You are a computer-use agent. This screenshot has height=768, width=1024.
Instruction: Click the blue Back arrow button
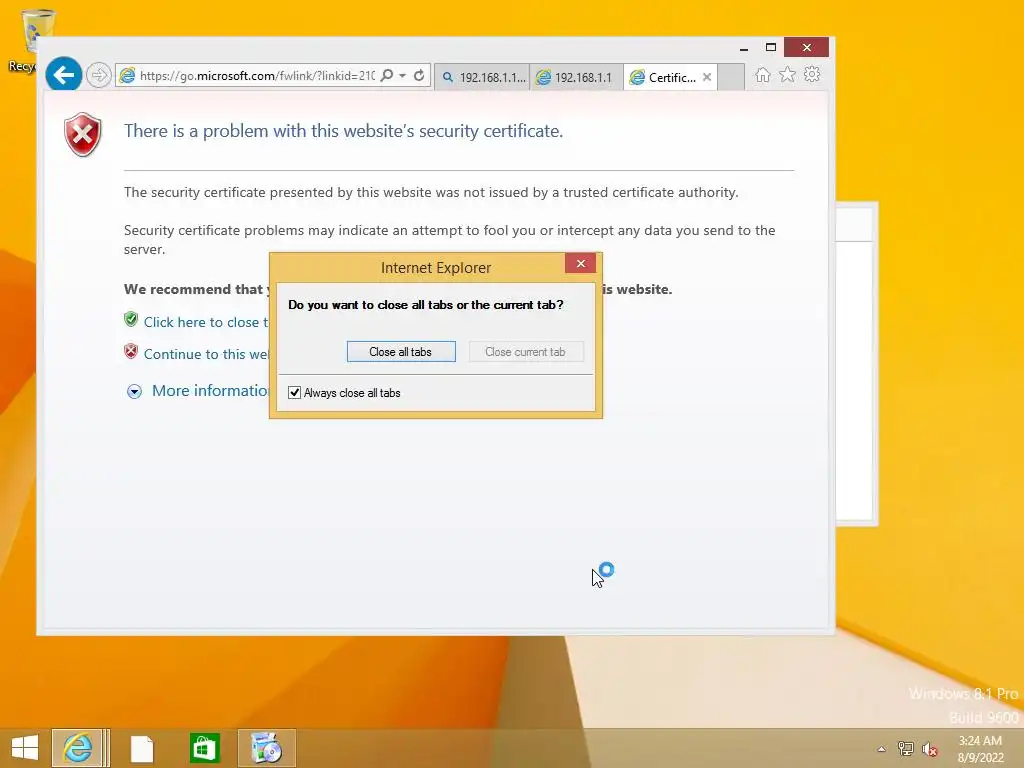(x=63, y=75)
